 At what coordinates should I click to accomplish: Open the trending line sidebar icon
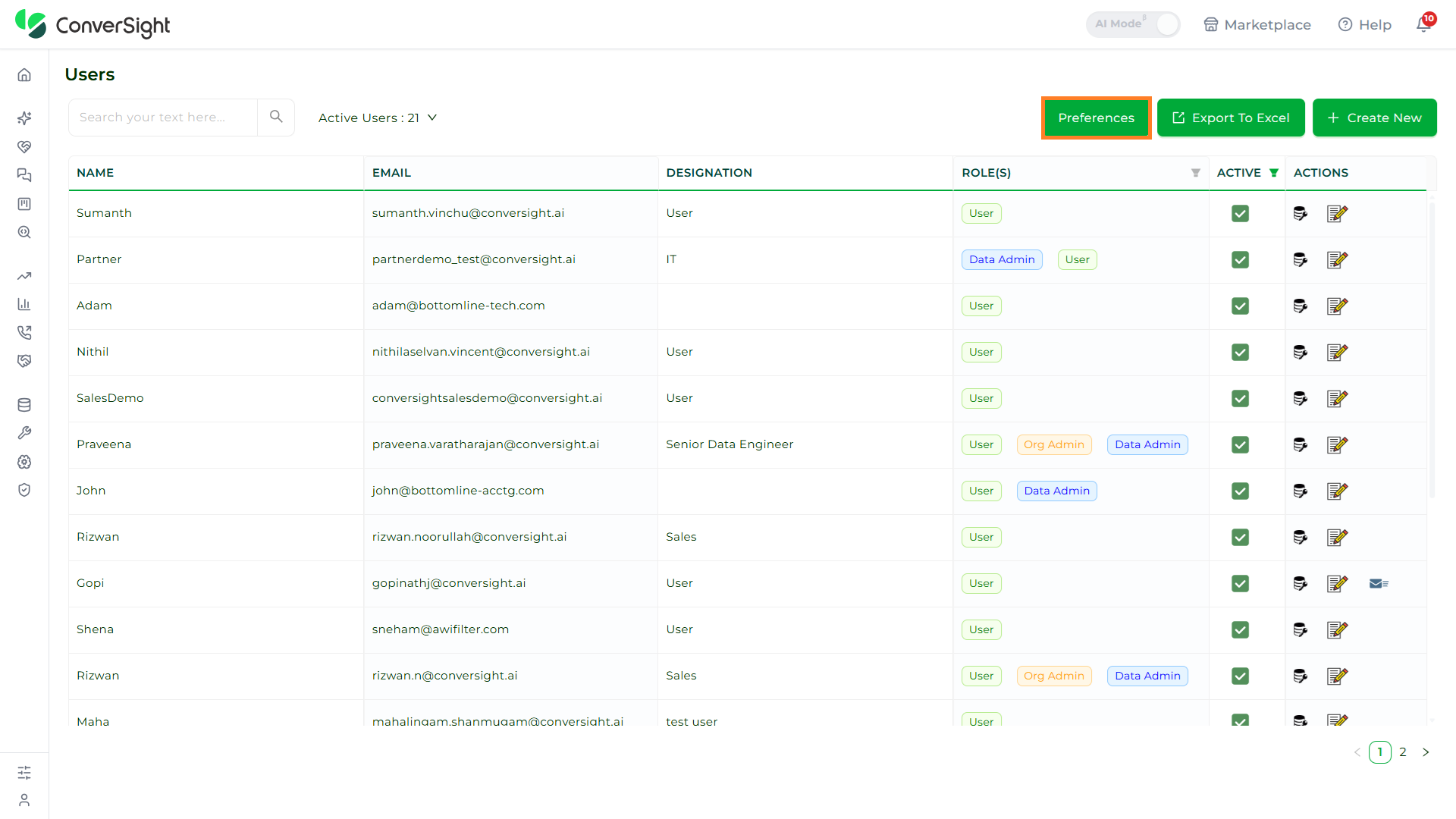point(24,276)
